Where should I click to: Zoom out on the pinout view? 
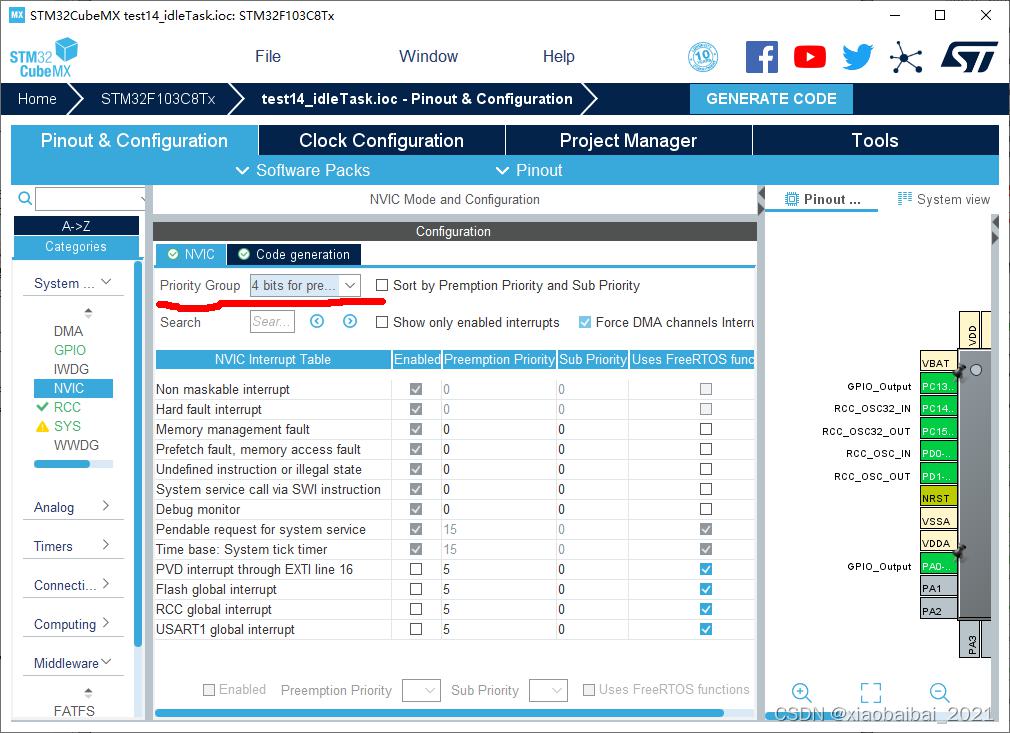(x=939, y=692)
